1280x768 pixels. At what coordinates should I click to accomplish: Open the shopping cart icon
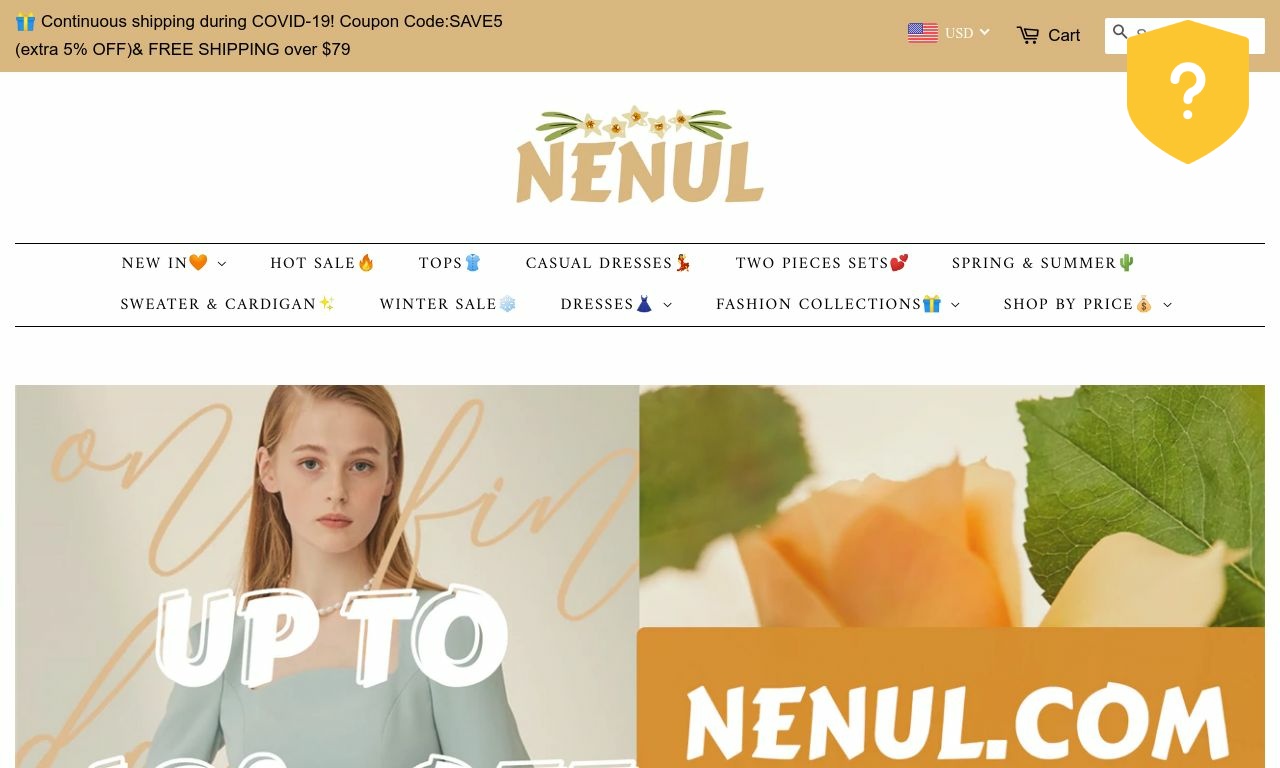pos(1027,35)
